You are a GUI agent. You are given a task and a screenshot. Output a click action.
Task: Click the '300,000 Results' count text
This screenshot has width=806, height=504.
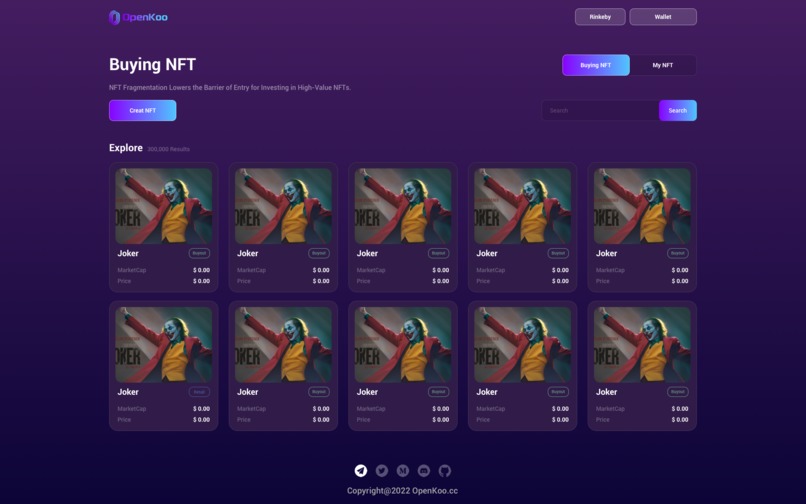click(169, 149)
